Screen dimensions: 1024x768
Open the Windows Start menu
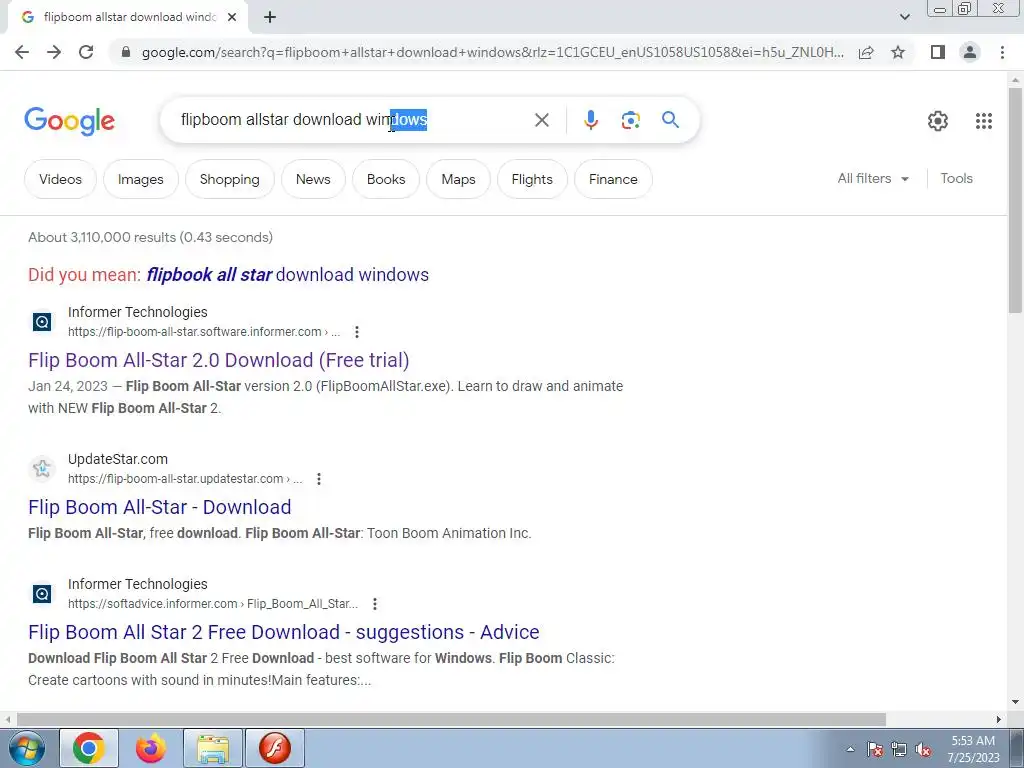(26, 748)
